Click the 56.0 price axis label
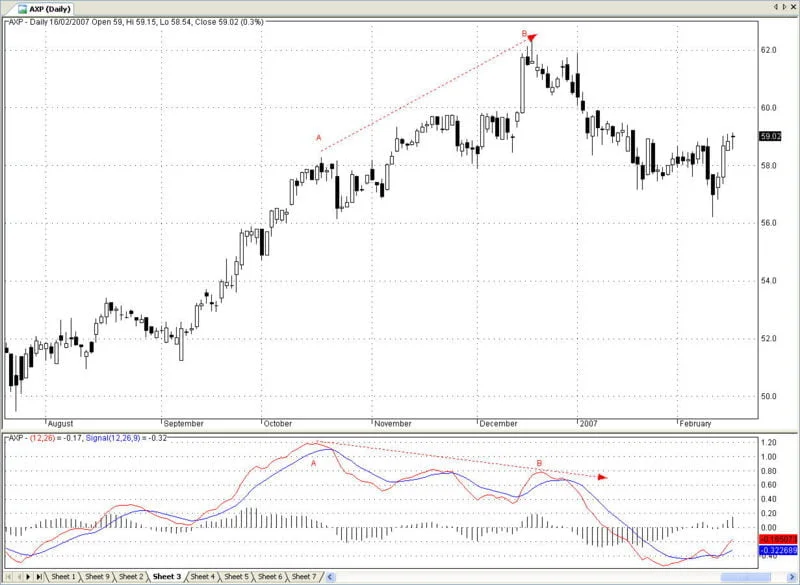The image size is (800, 585). point(768,223)
